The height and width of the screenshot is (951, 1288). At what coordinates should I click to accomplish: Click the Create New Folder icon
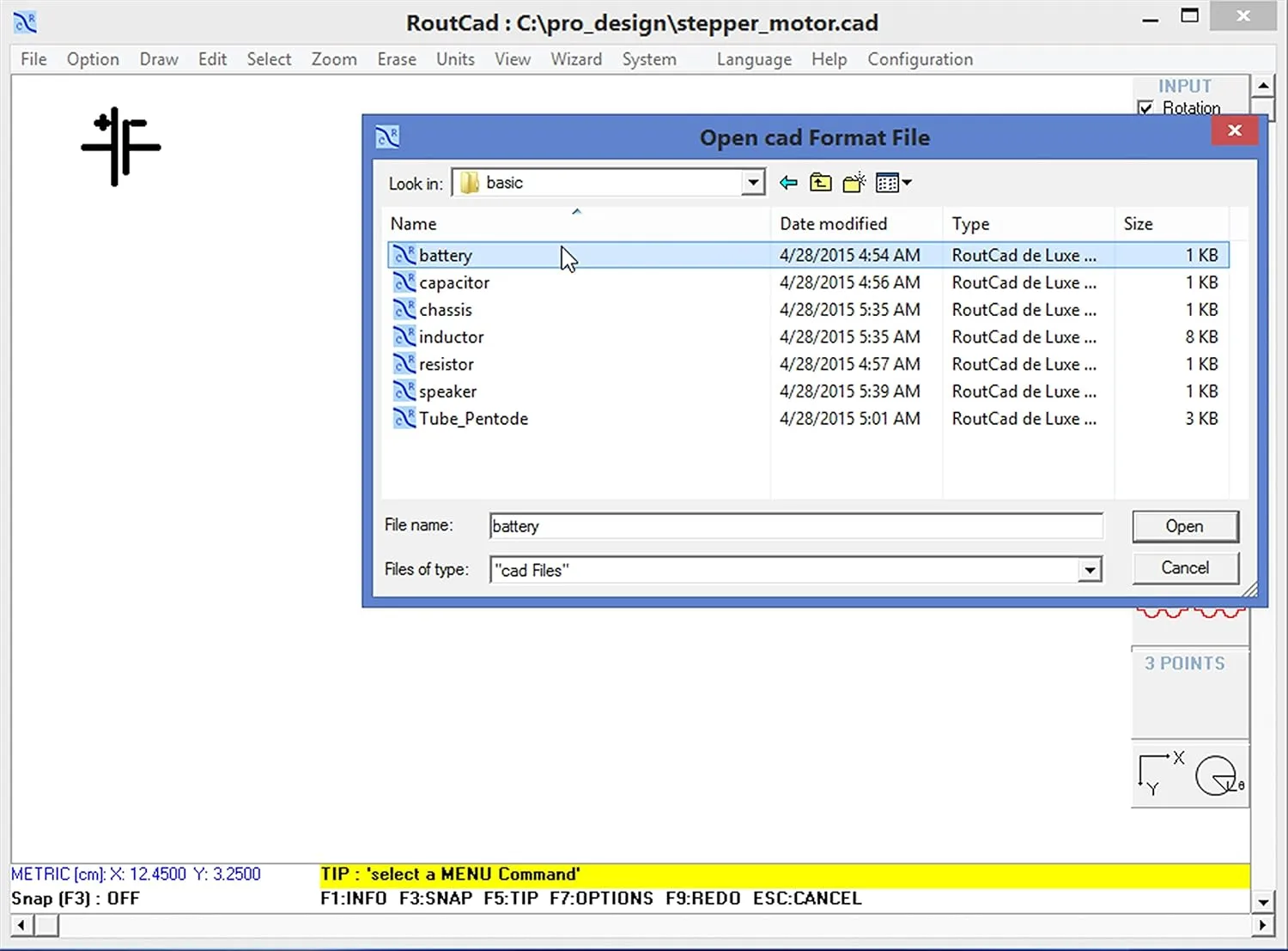(x=853, y=182)
